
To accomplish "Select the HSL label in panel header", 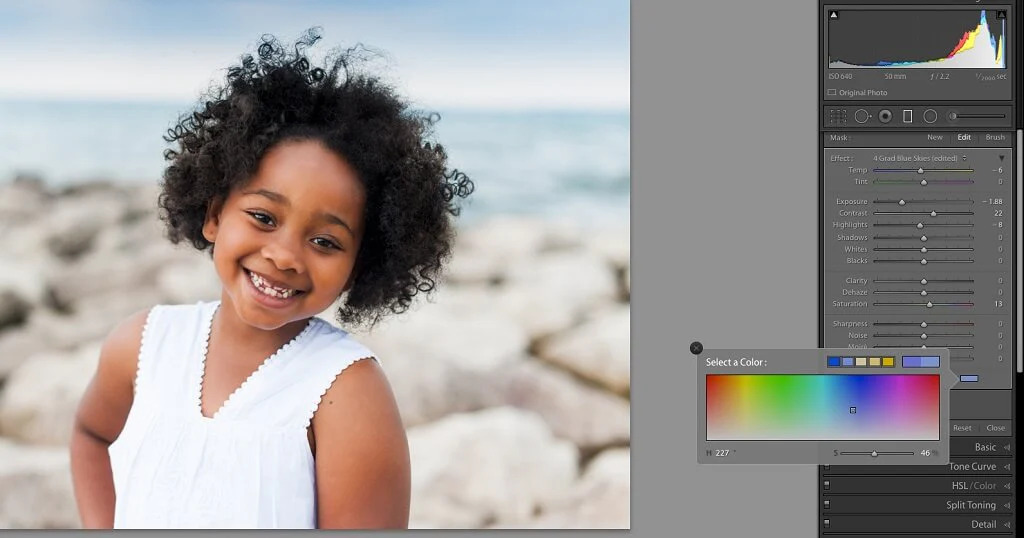I will click(x=960, y=486).
